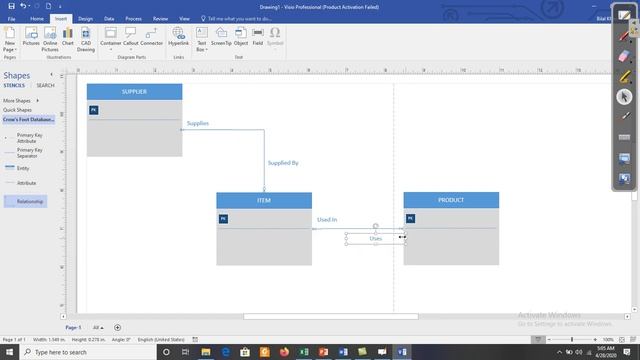This screenshot has height=360, width=640.
Task: Select the Supplied By relationship label
Action: (x=283, y=163)
